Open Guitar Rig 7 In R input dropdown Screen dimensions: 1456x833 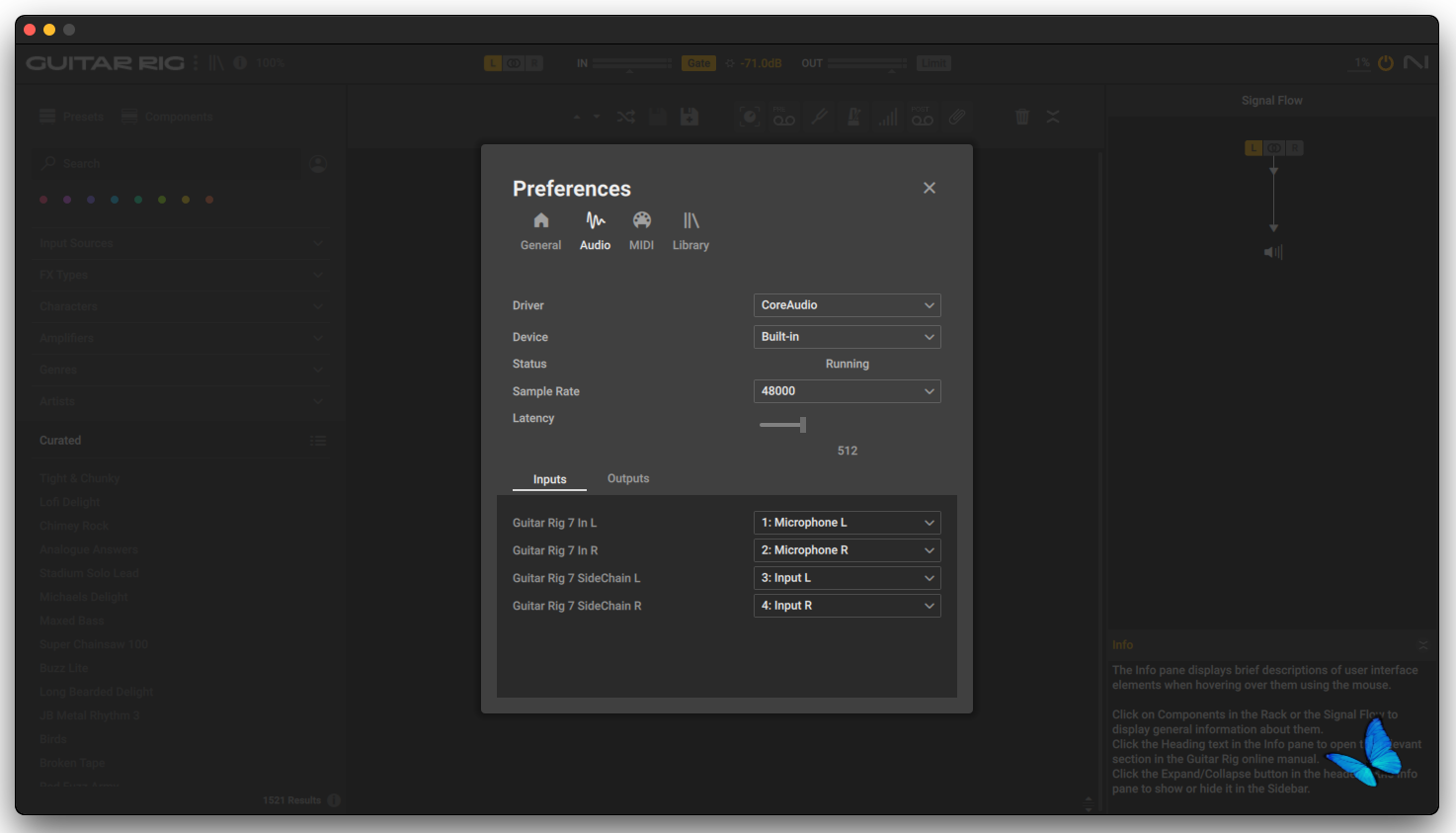(x=847, y=550)
